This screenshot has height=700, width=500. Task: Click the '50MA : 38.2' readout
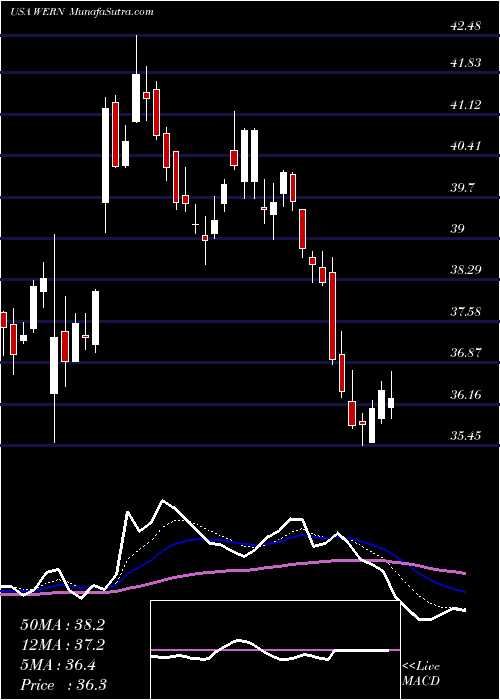coord(62,625)
